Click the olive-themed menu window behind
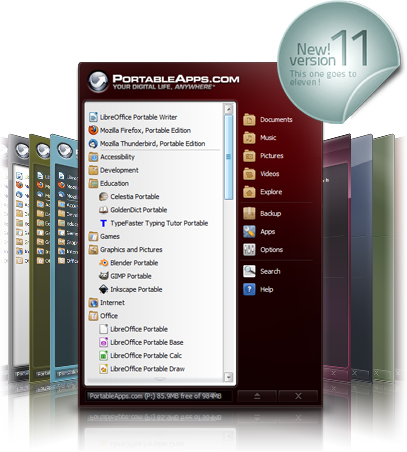The image size is (407, 452). 40,258
